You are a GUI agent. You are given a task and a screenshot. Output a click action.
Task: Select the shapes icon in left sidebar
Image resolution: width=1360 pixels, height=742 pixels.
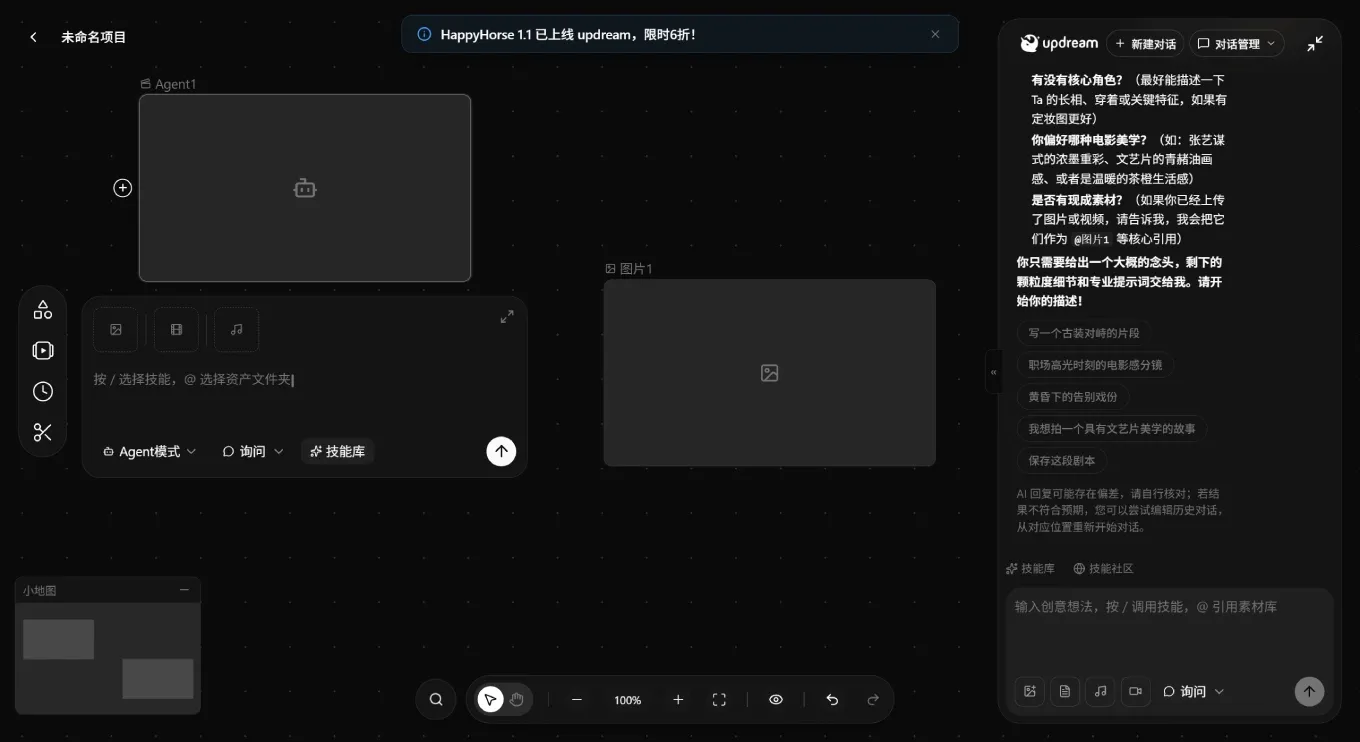tap(43, 309)
